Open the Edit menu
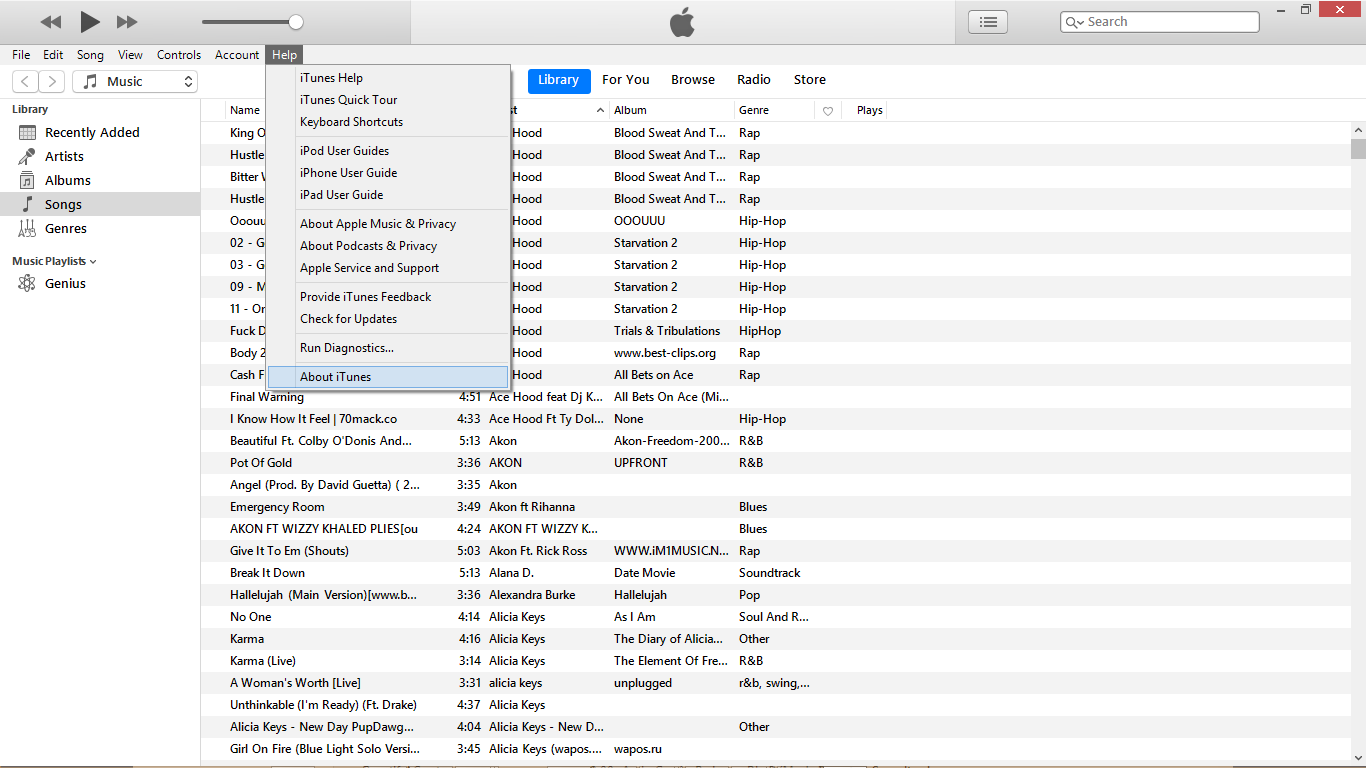 click(x=53, y=55)
